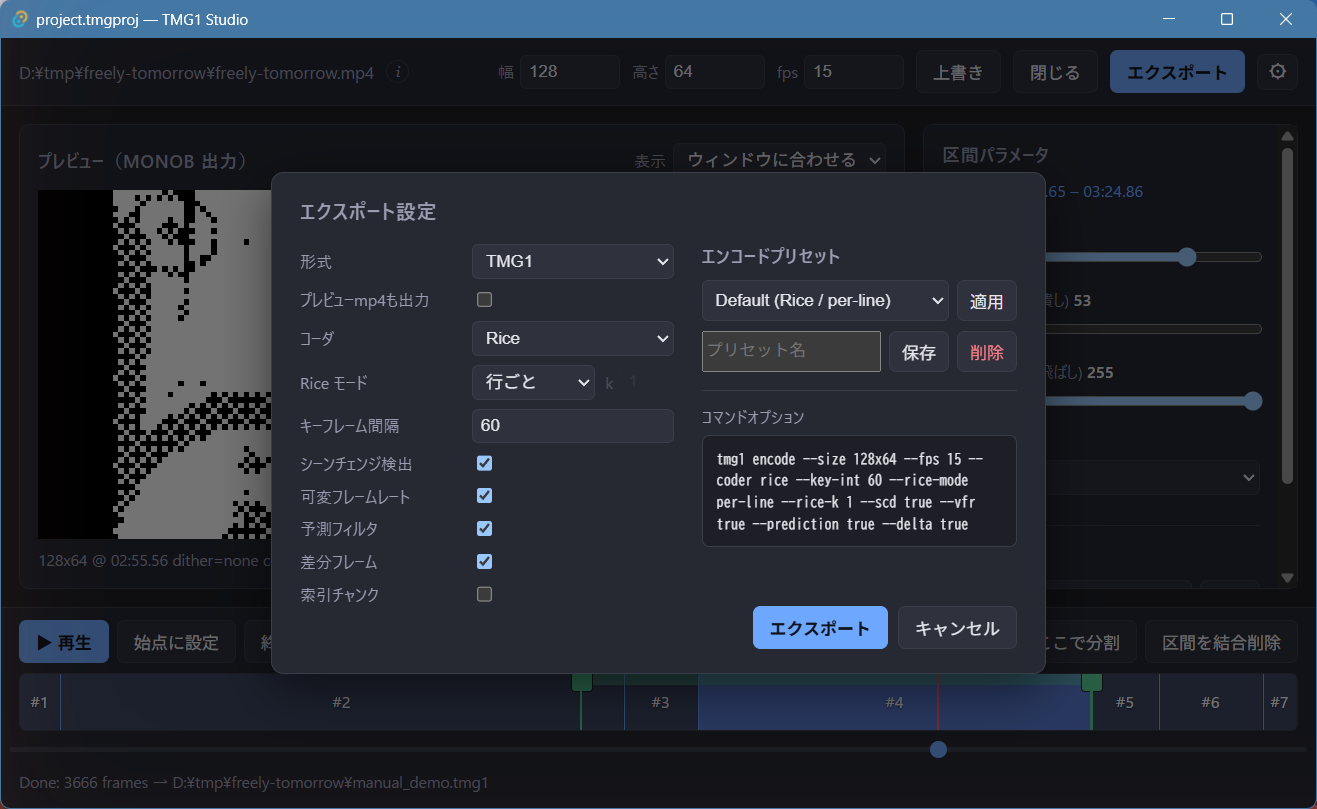Cancel the dialog with キャンセル
This screenshot has width=1317, height=809.
pos(957,628)
